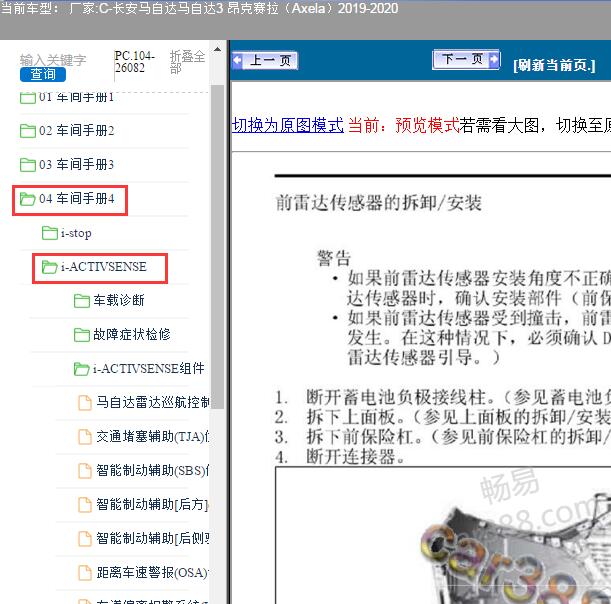Select the 故障症状检修 tree label
This screenshot has width=611, height=604.
point(132,334)
